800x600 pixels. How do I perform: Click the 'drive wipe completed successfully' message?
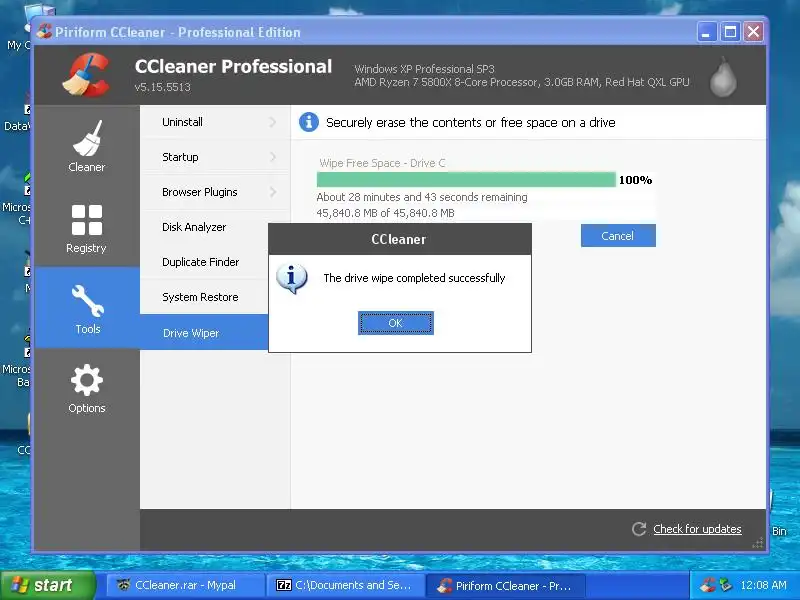414,278
